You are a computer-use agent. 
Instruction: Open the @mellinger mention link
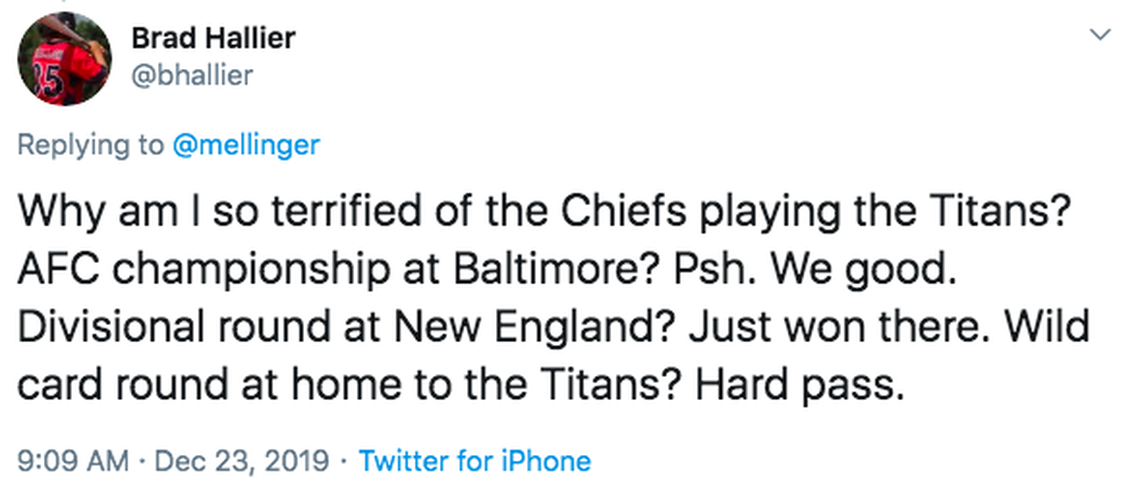pyautogui.click(x=246, y=144)
